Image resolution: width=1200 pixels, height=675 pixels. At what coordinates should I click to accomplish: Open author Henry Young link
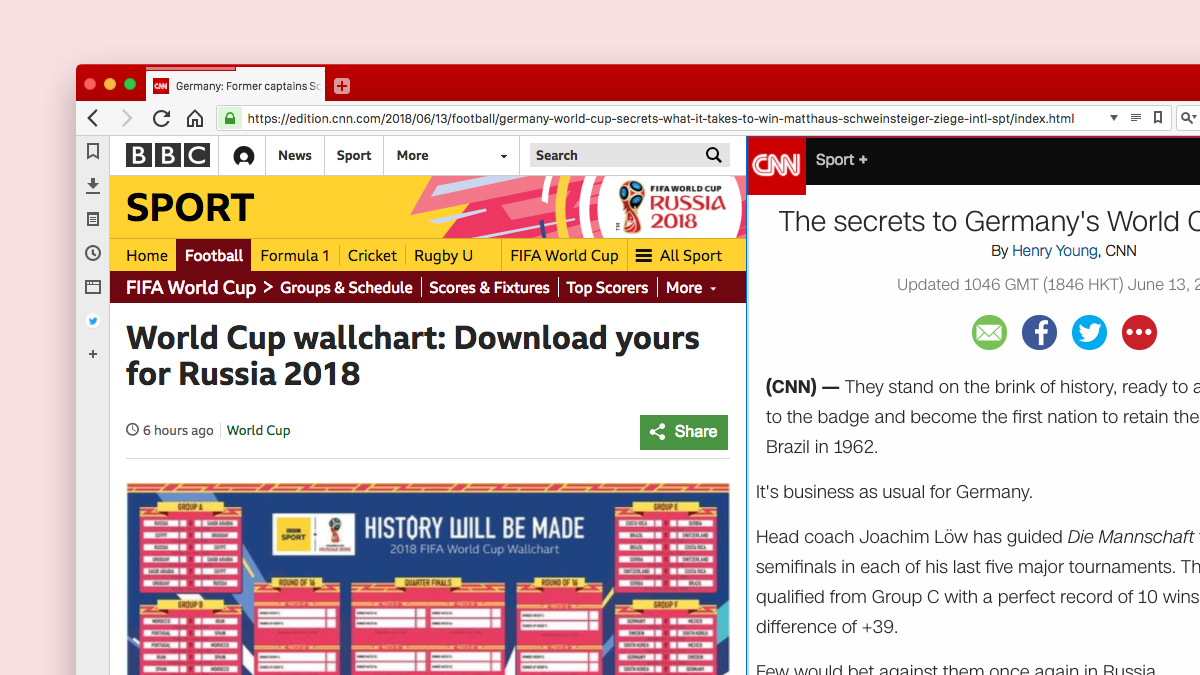click(x=1054, y=251)
